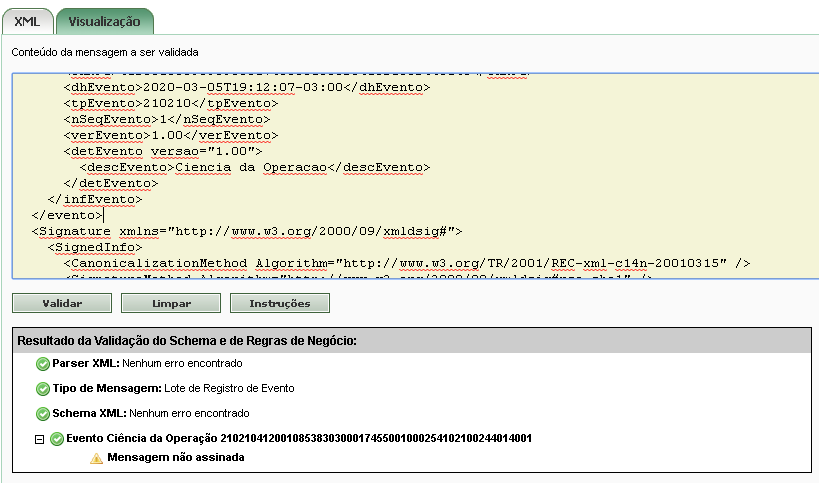Click the descEvento Ciencia da Operacao line
The image size is (819, 483).
tap(255, 168)
